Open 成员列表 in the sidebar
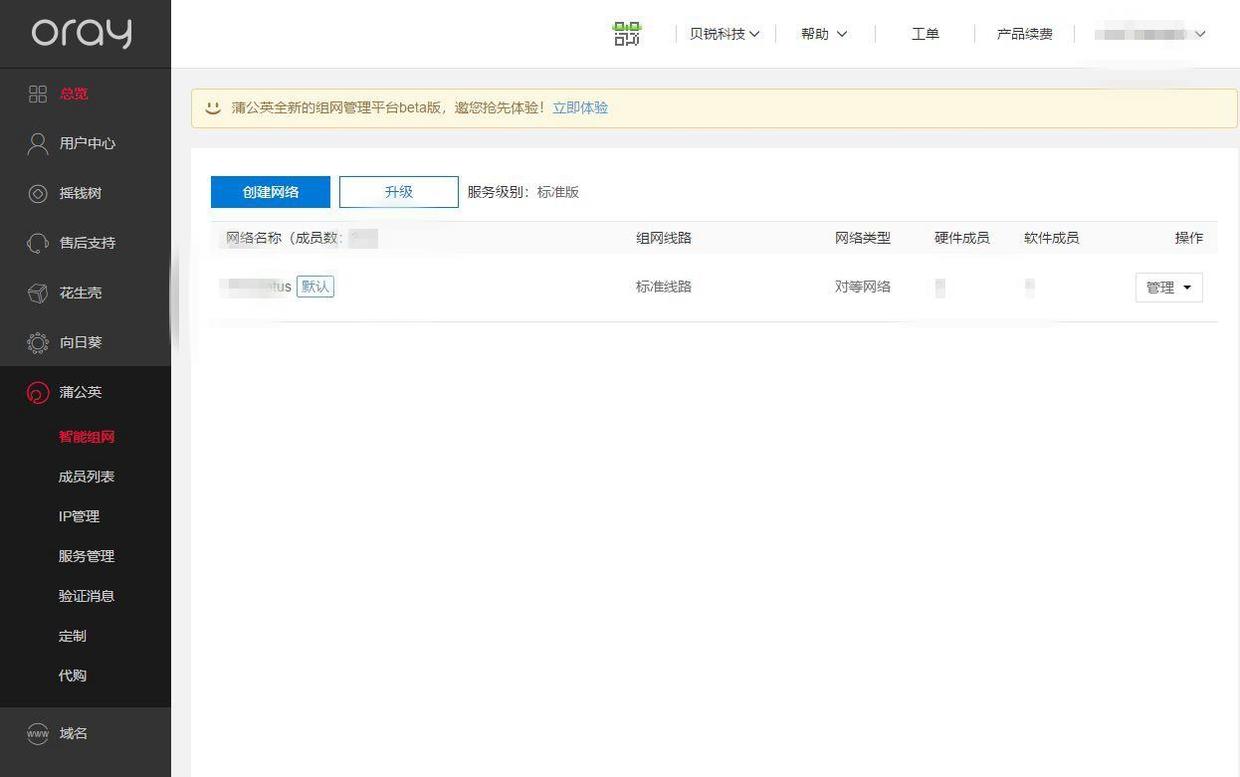The height and width of the screenshot is (777, 1240). pyautogui.click(x=87, y=477)
